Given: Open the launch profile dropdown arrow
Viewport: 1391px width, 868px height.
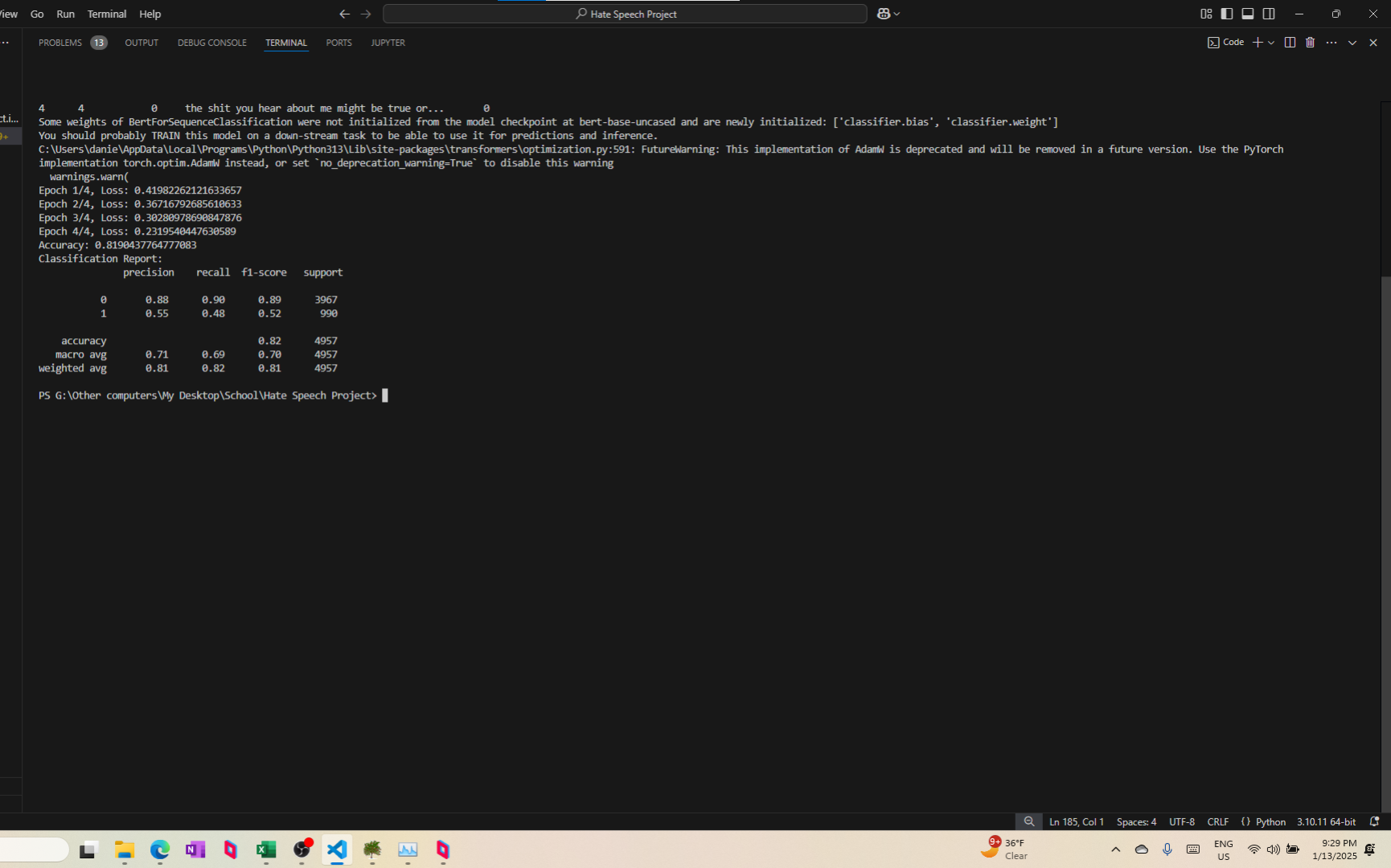Looking at the screenshot, I should (x=1271, y=43).
